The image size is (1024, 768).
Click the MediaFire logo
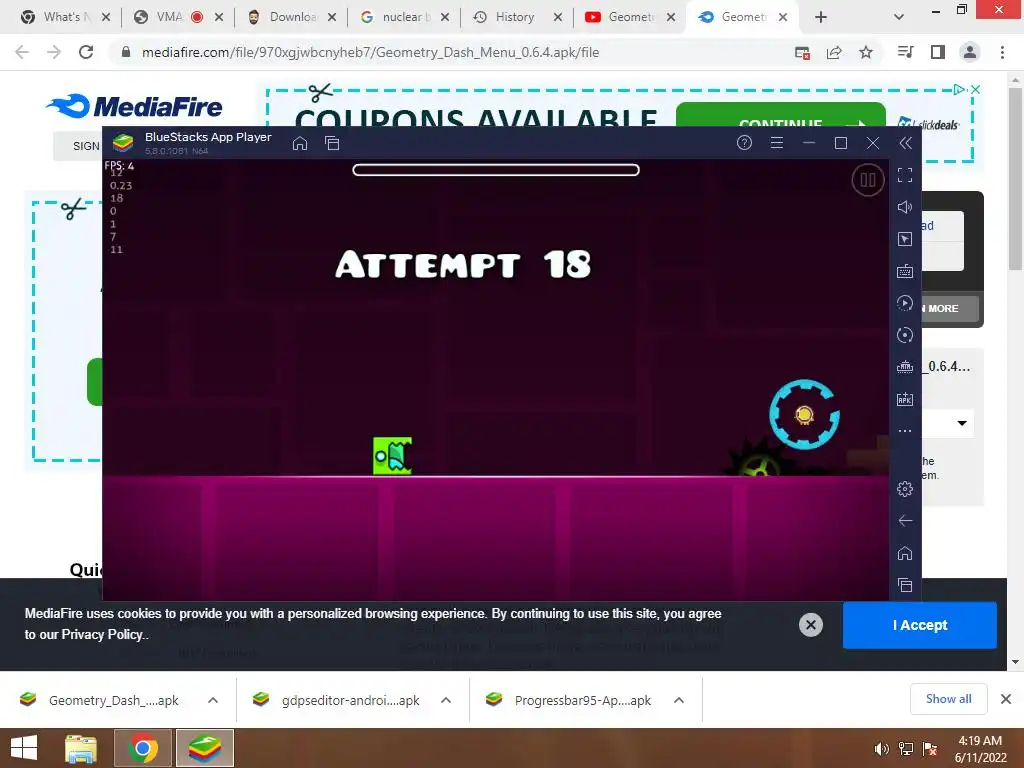[135, 106]
